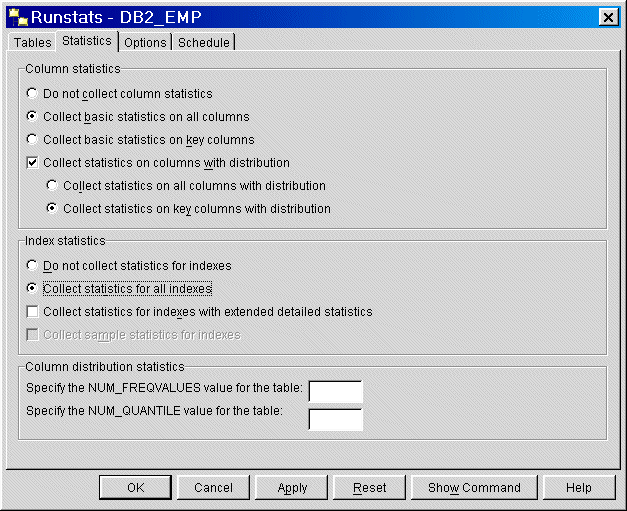
Task: Focus the NUM_QUANTILE value field
Action: coord(335,419)
